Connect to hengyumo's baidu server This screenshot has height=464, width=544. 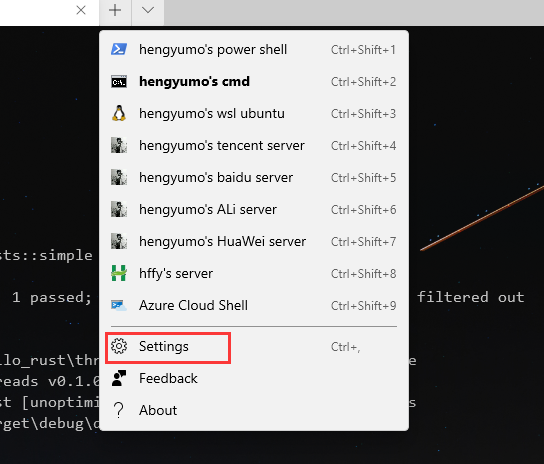point(254,177)
